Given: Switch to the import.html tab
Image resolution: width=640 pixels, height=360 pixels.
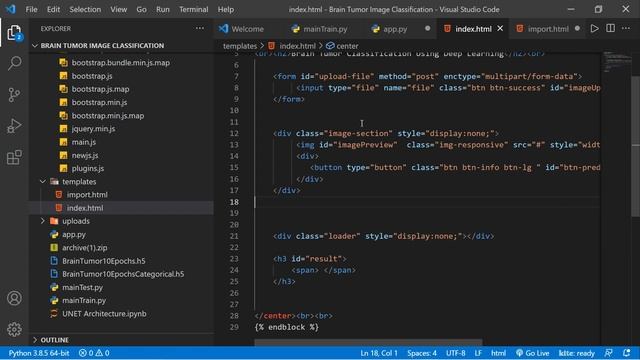Looking at the screenshot, I should [x=548, y=29].
